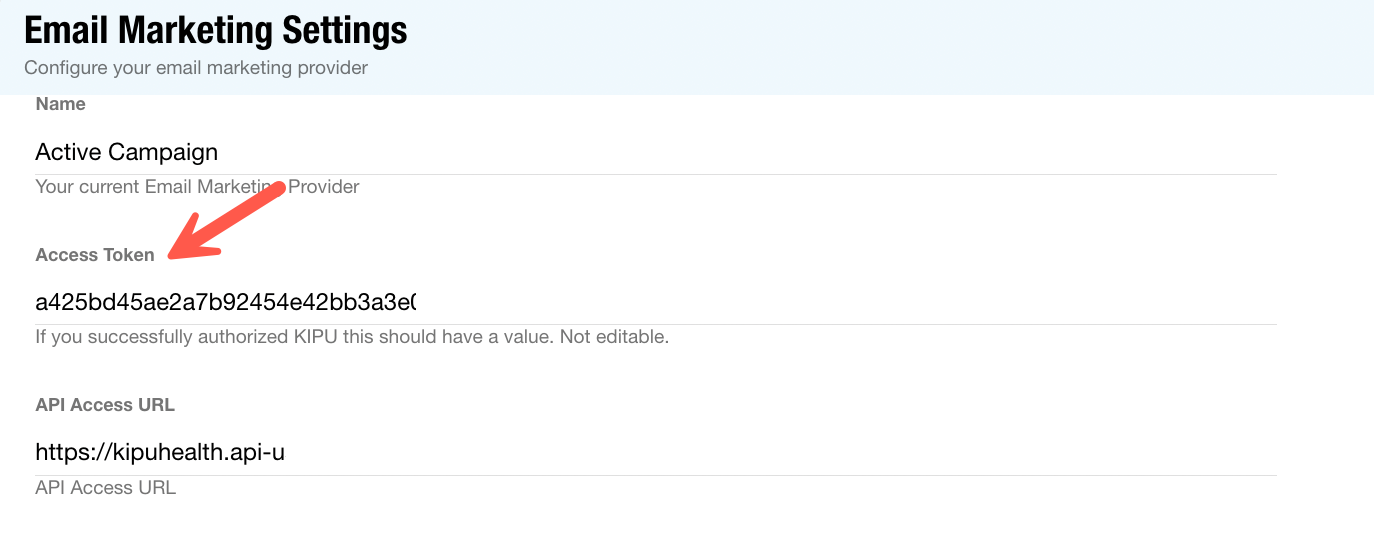The width and height of the screenshot is (1374, 542).
Task: Click the https://kipuhealth.api-u URL text
Action: [x=160, y=453]
